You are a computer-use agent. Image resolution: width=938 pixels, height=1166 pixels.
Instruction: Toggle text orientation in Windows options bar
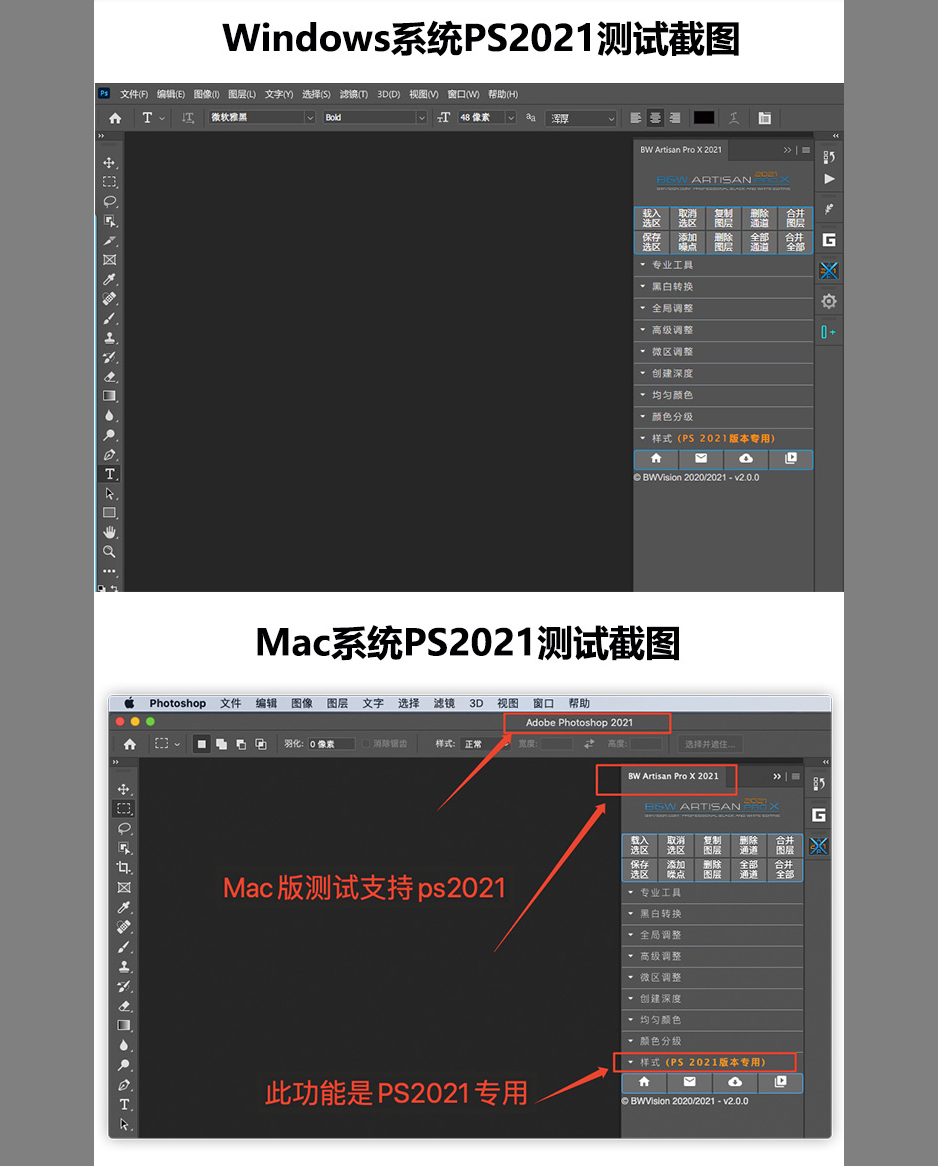(x=187, y=118)
